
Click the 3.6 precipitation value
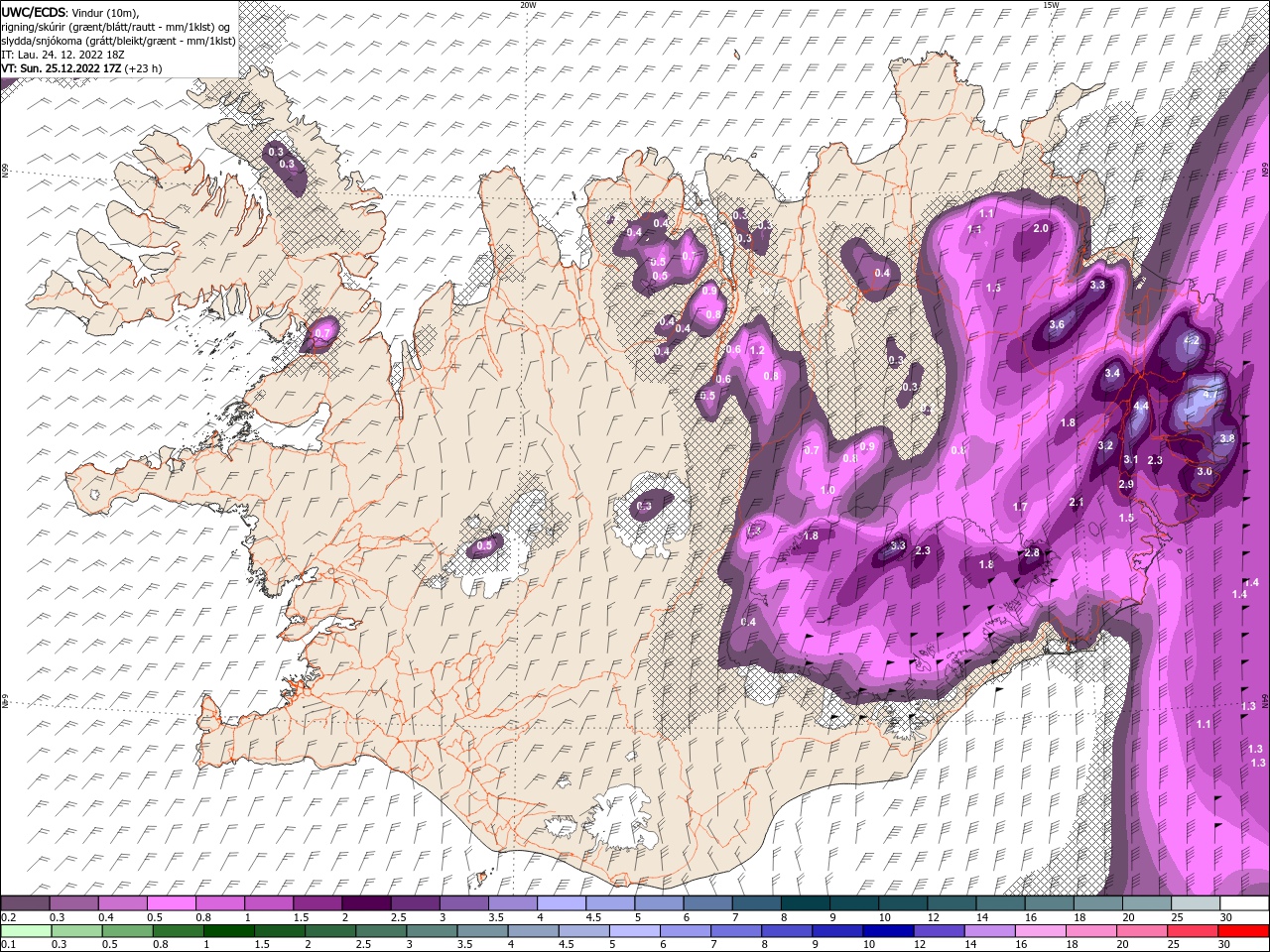[1057, 324]
